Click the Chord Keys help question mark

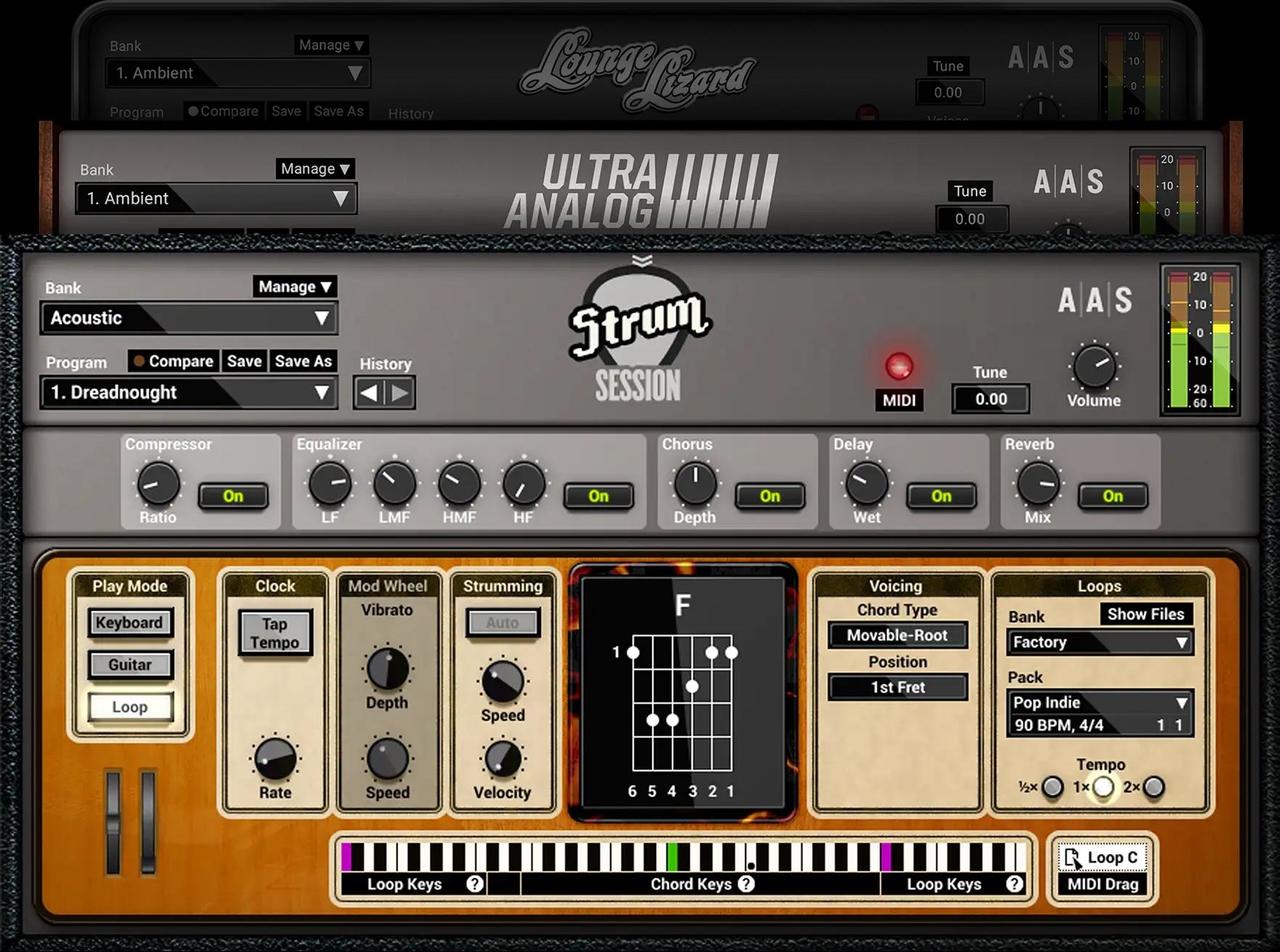[x=746, y=884]
